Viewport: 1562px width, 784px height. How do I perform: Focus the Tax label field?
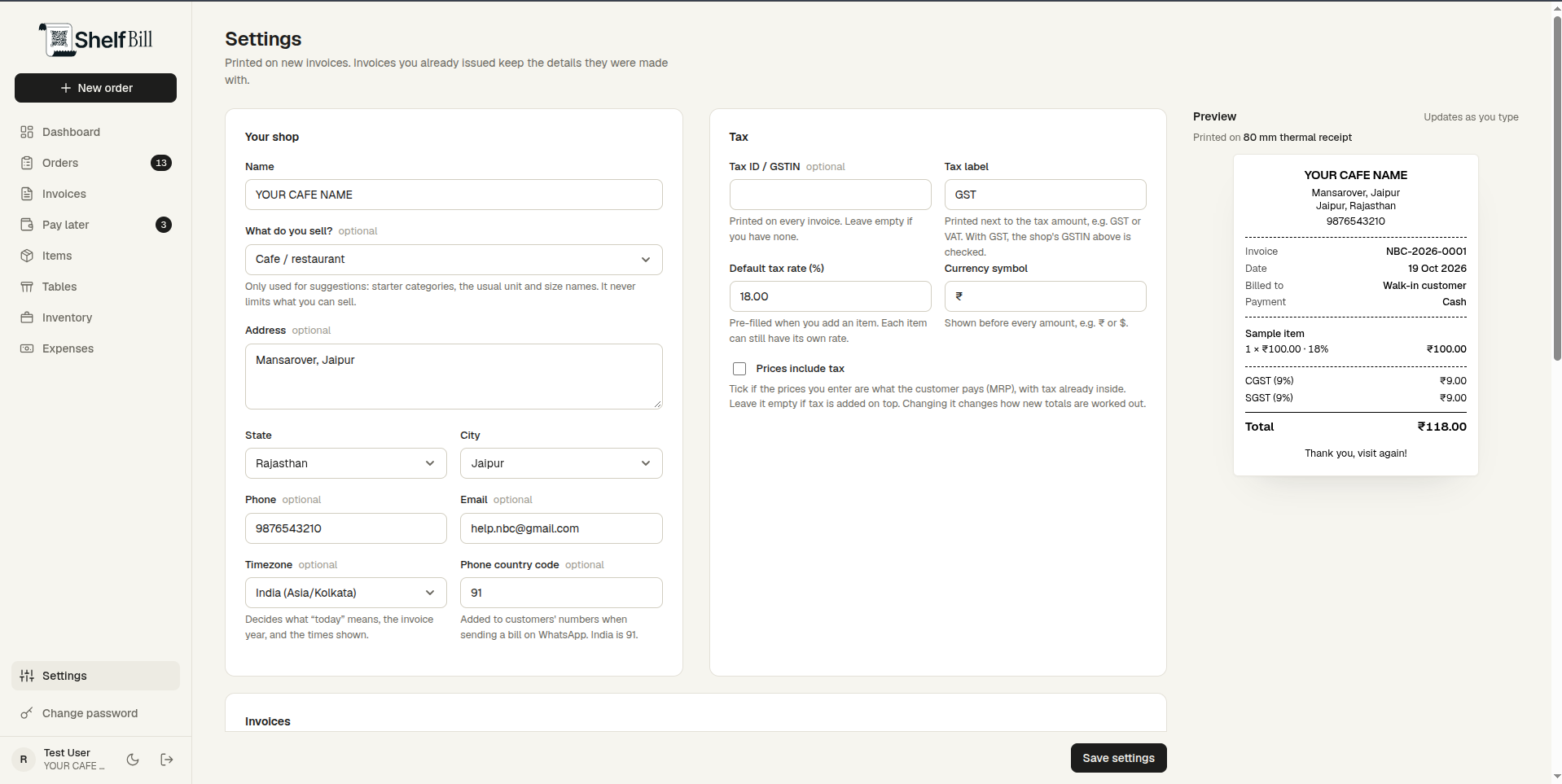[1045, 195]
